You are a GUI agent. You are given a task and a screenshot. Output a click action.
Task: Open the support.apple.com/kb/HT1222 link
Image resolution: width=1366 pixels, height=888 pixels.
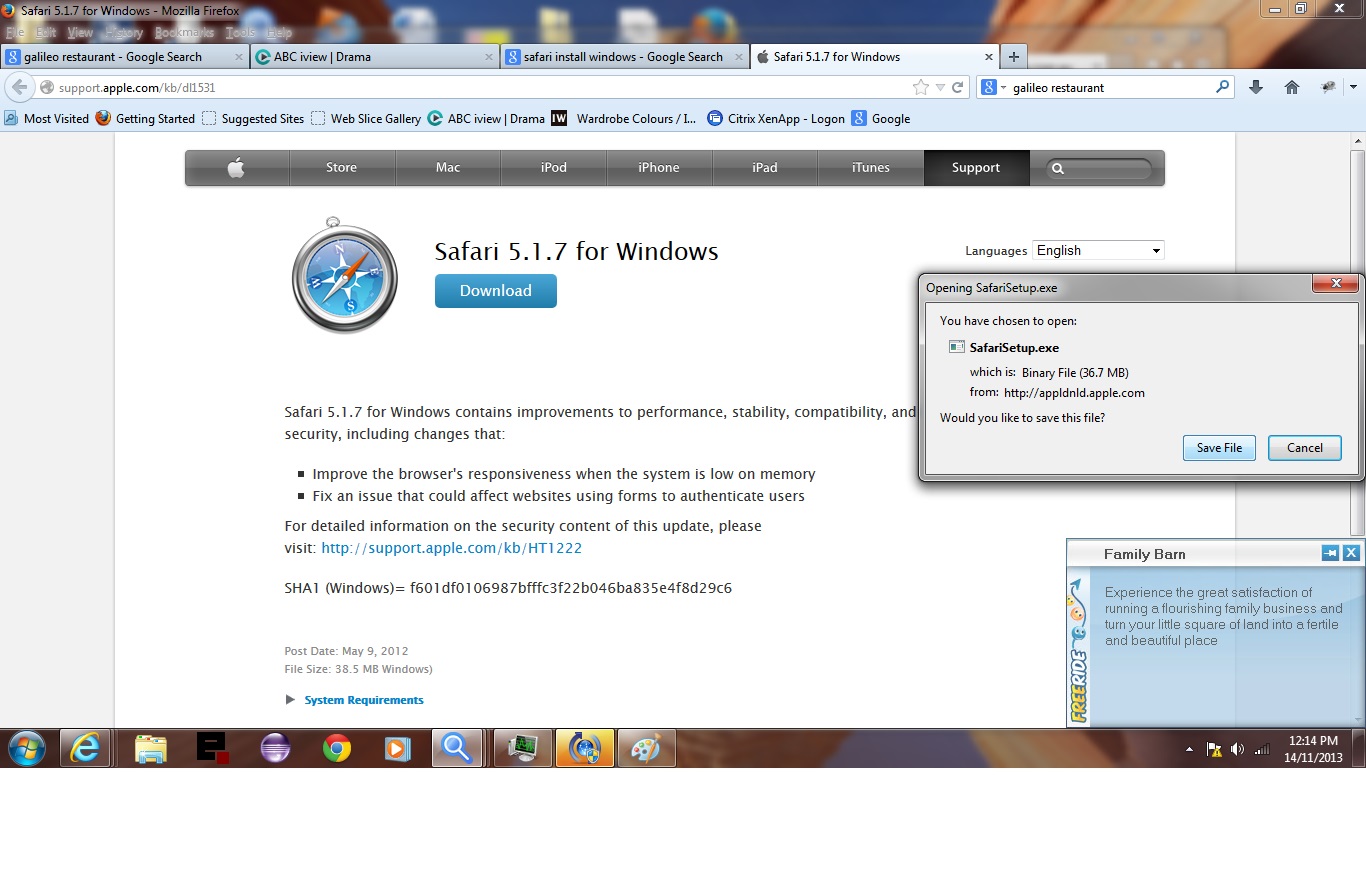451,548
